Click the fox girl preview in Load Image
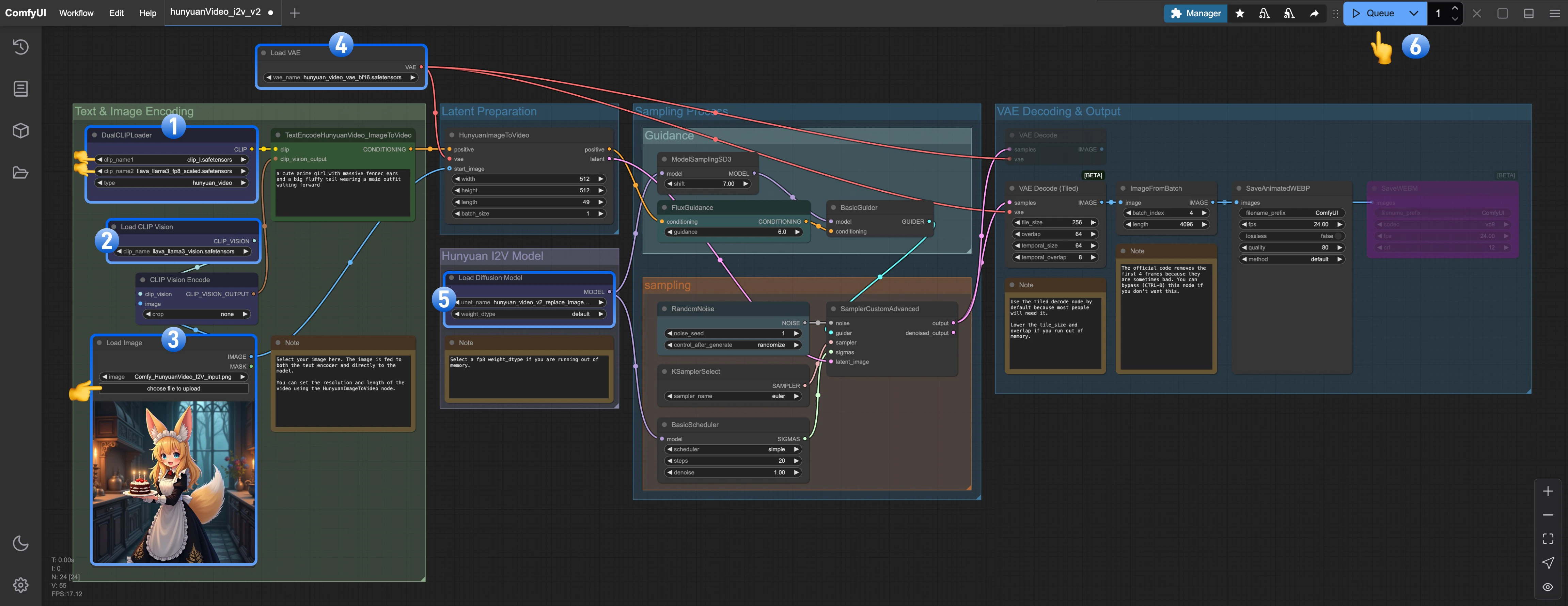The width and height of the screenshot is (1568, 606). [x=173, y=481]
